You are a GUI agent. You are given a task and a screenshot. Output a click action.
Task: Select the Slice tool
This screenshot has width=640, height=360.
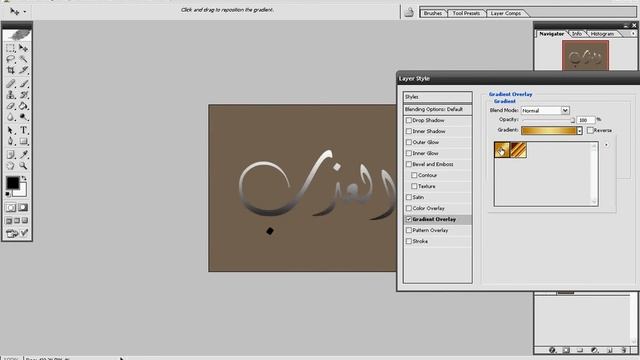coord(23,70)
